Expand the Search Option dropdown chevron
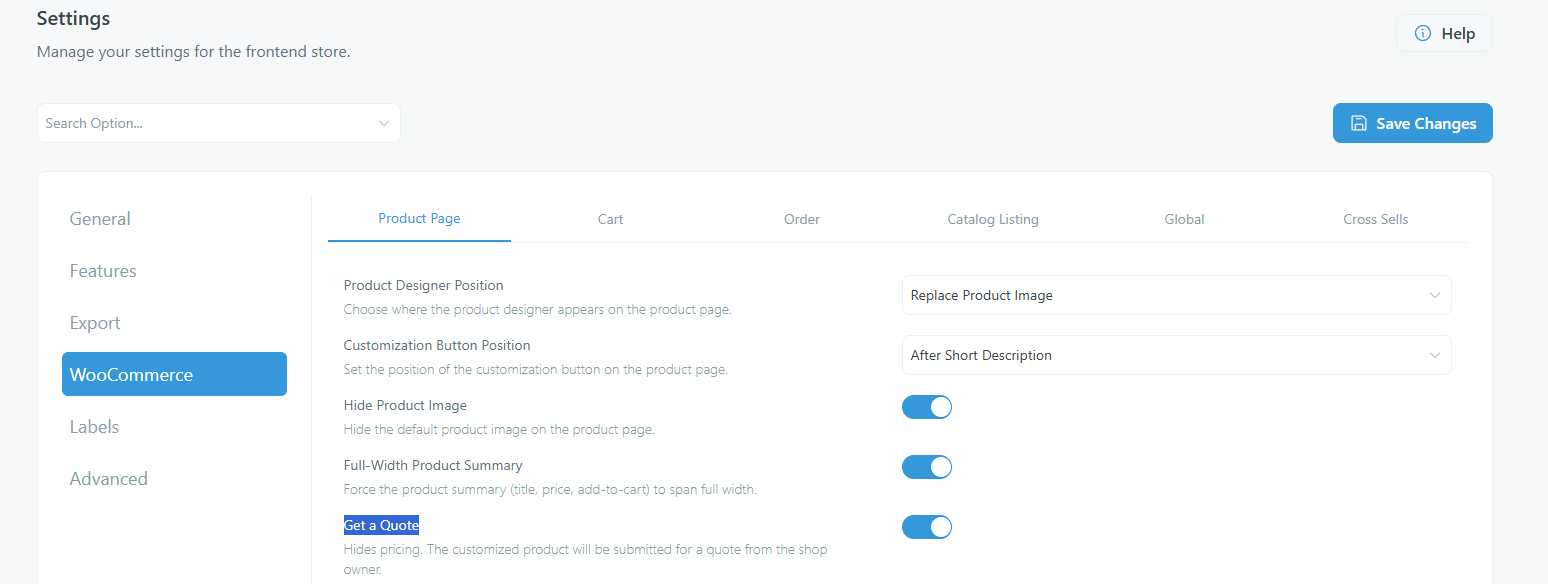This screenshot has width=1548, height=584. click(x=384, y=123)
